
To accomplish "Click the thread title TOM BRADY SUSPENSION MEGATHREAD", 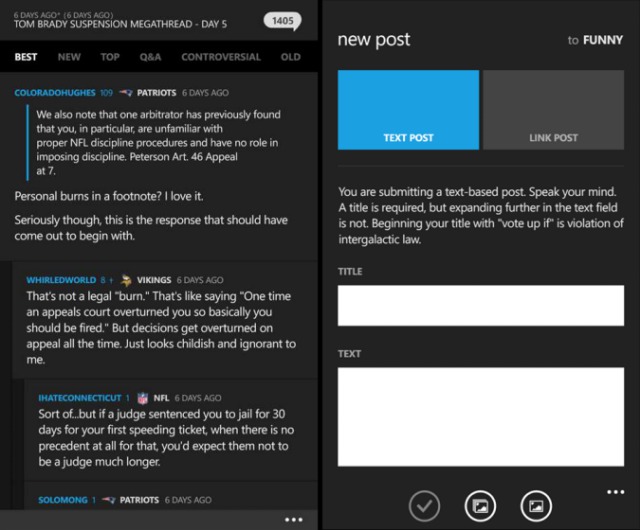I will click(120, 24).
